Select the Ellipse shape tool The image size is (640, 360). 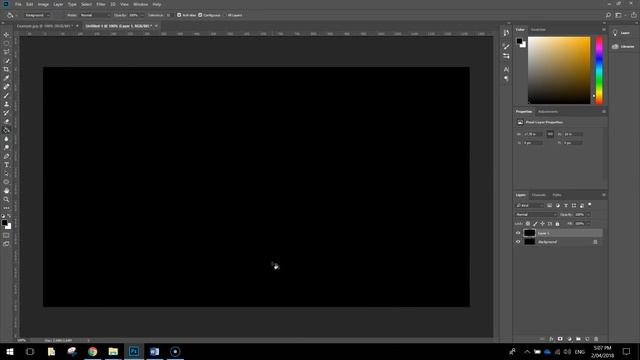tap(6, 182)
